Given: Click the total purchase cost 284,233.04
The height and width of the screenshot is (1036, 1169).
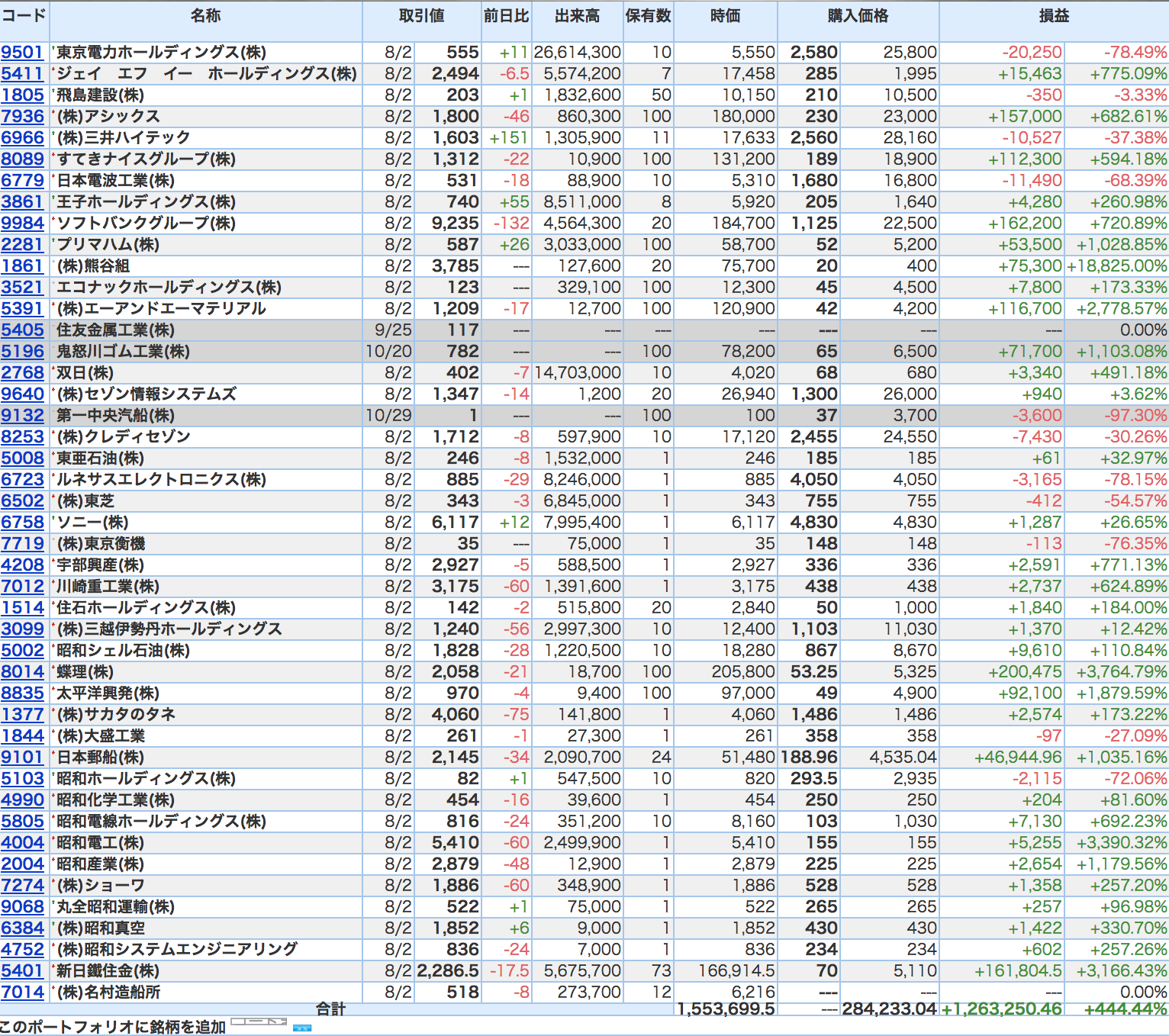Looking at the screenshot, I should point(889,1009).
